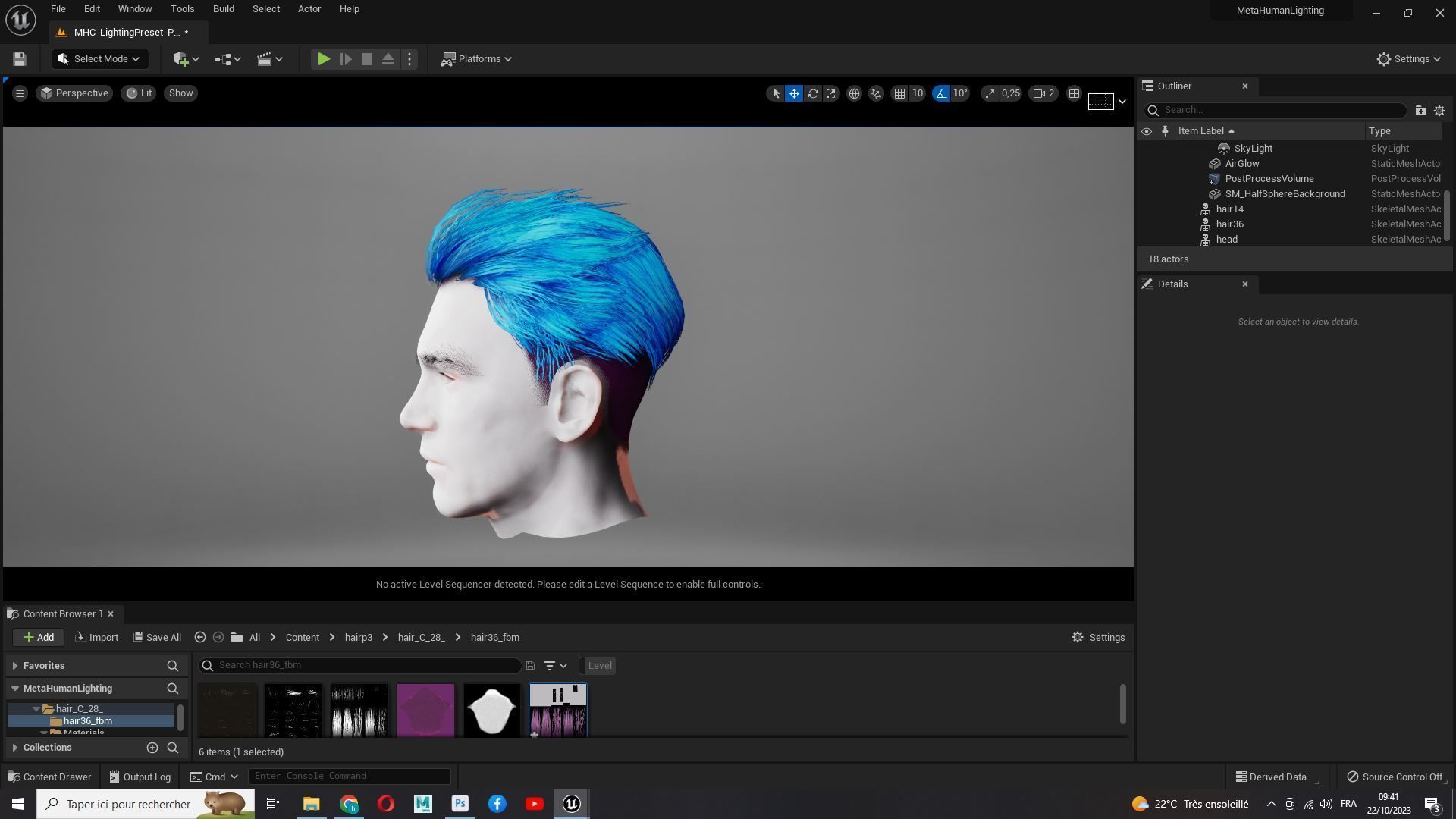Expand the Collections section

click(15, 748)
